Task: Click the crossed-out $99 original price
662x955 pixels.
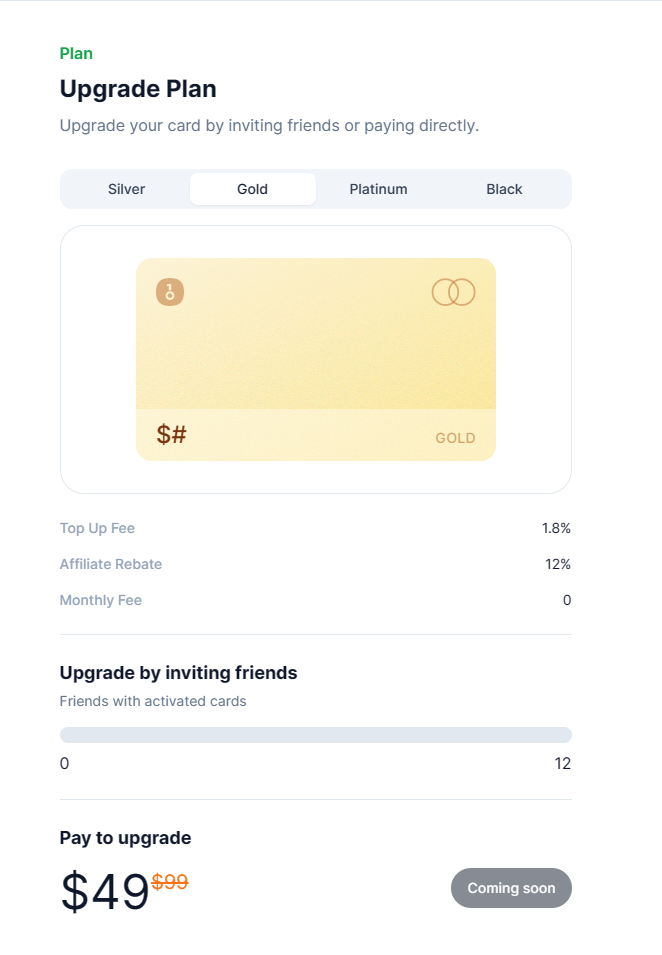Action: tap(170, 882)
